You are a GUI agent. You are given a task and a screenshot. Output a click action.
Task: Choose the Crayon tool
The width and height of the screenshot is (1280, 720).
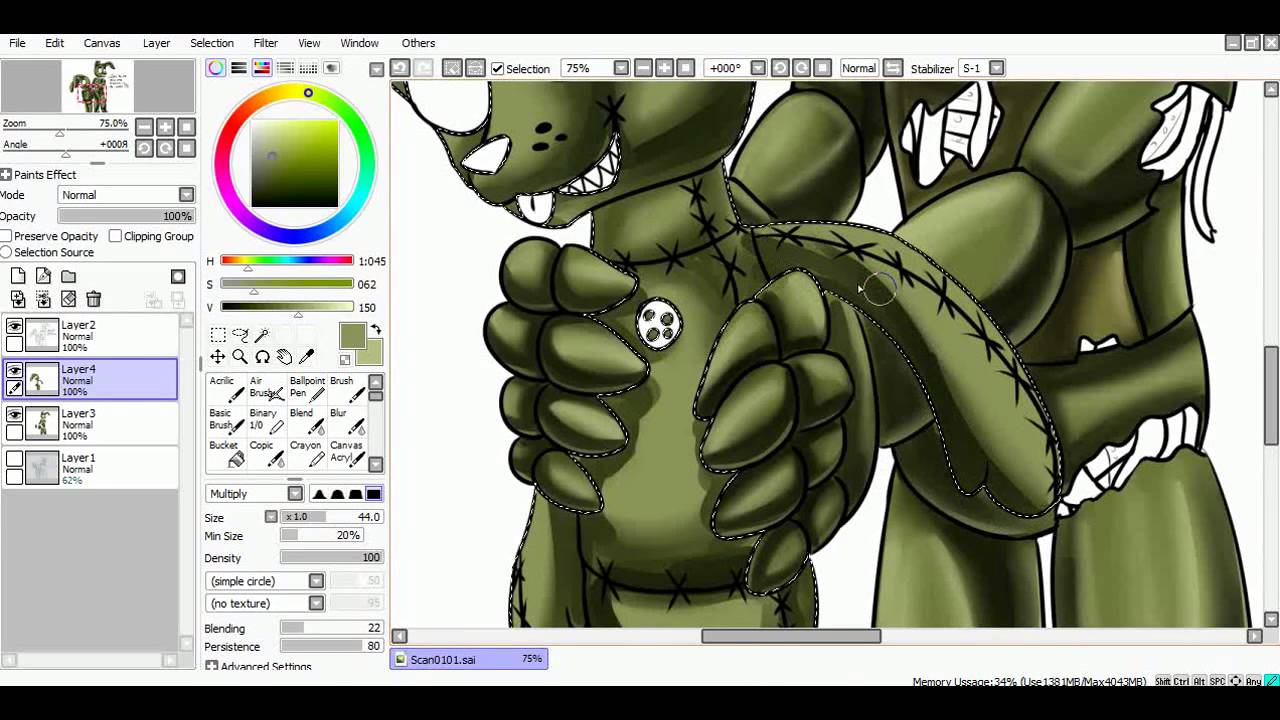tap(306, 454)
